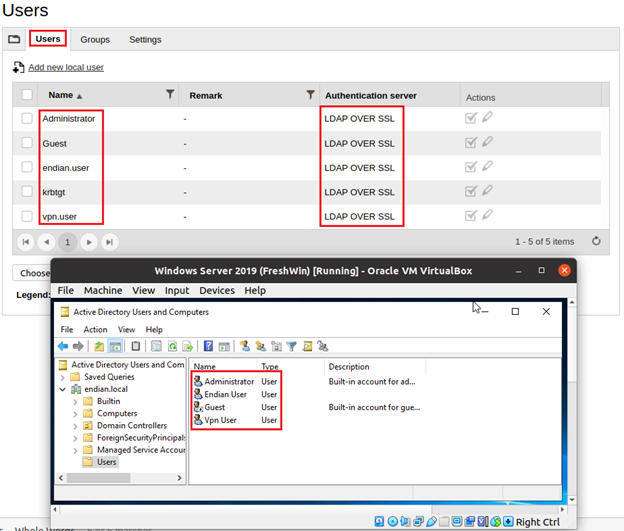Toggle enabled checkmark for Guest row
Screen dimensions: 624x531
click(471, 143)
